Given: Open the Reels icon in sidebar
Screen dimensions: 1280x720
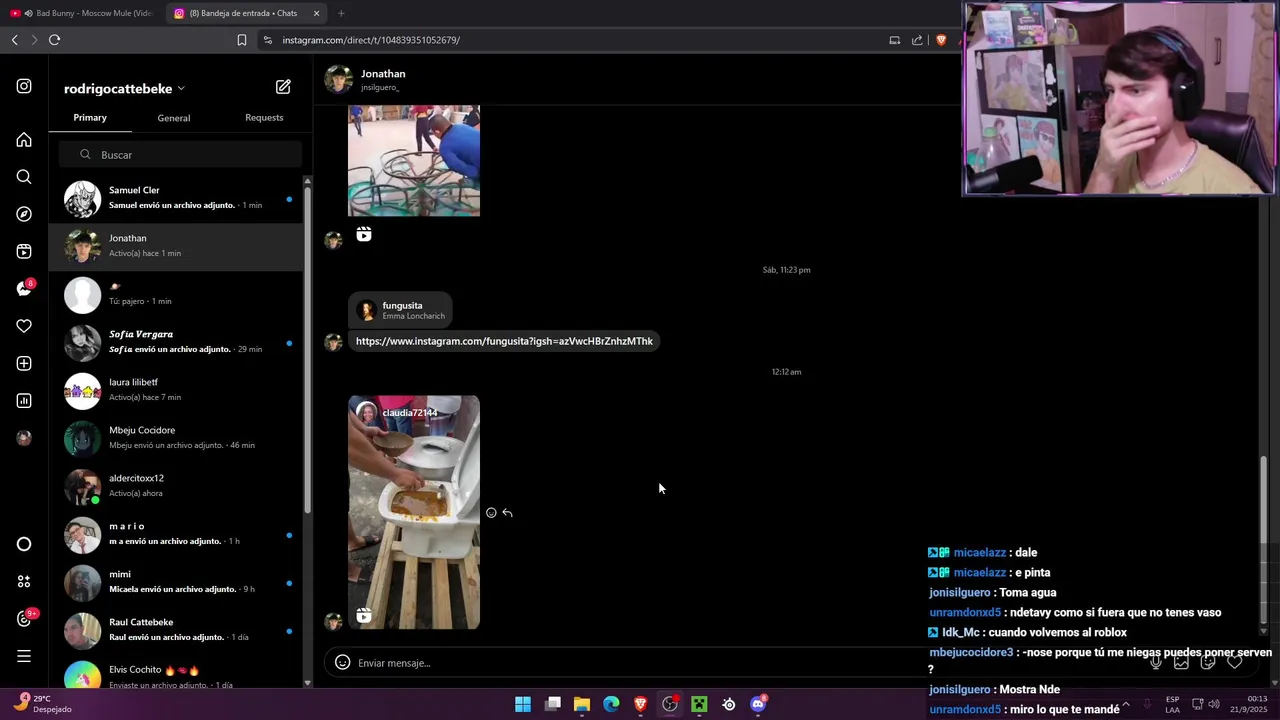Looking at the screenshot, I should (24, 251).
